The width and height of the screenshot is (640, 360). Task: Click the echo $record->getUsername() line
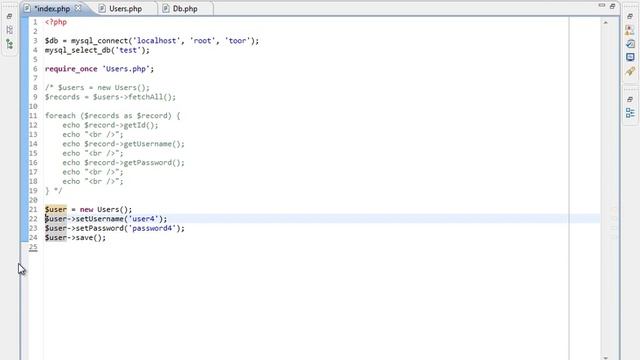click(123, 144)
